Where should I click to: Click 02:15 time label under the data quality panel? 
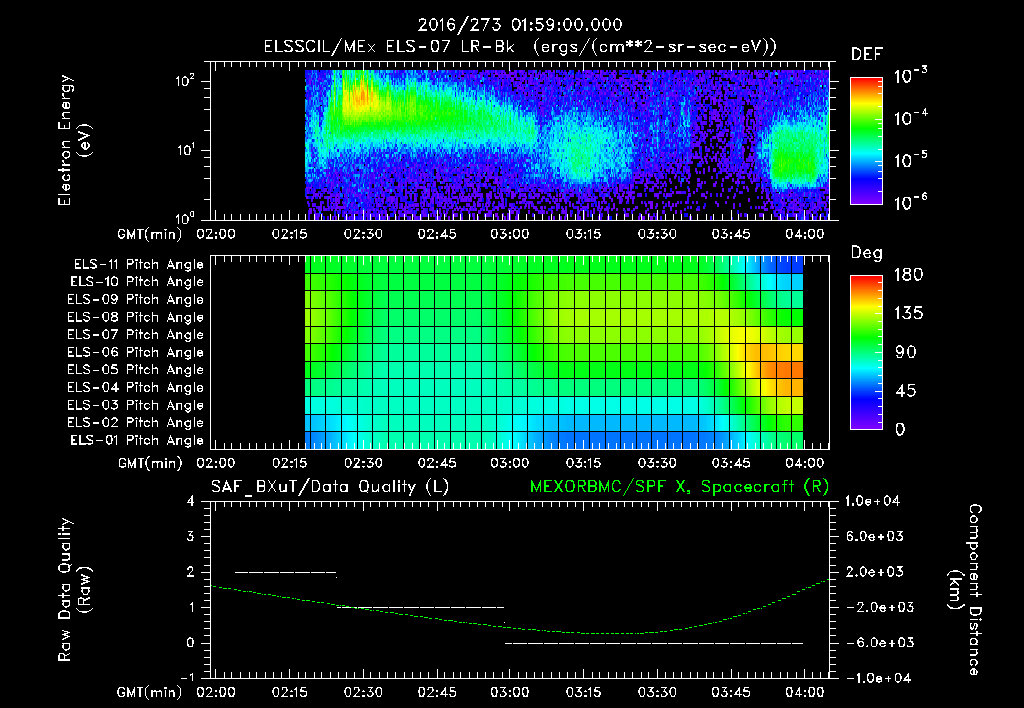[289, 692]
